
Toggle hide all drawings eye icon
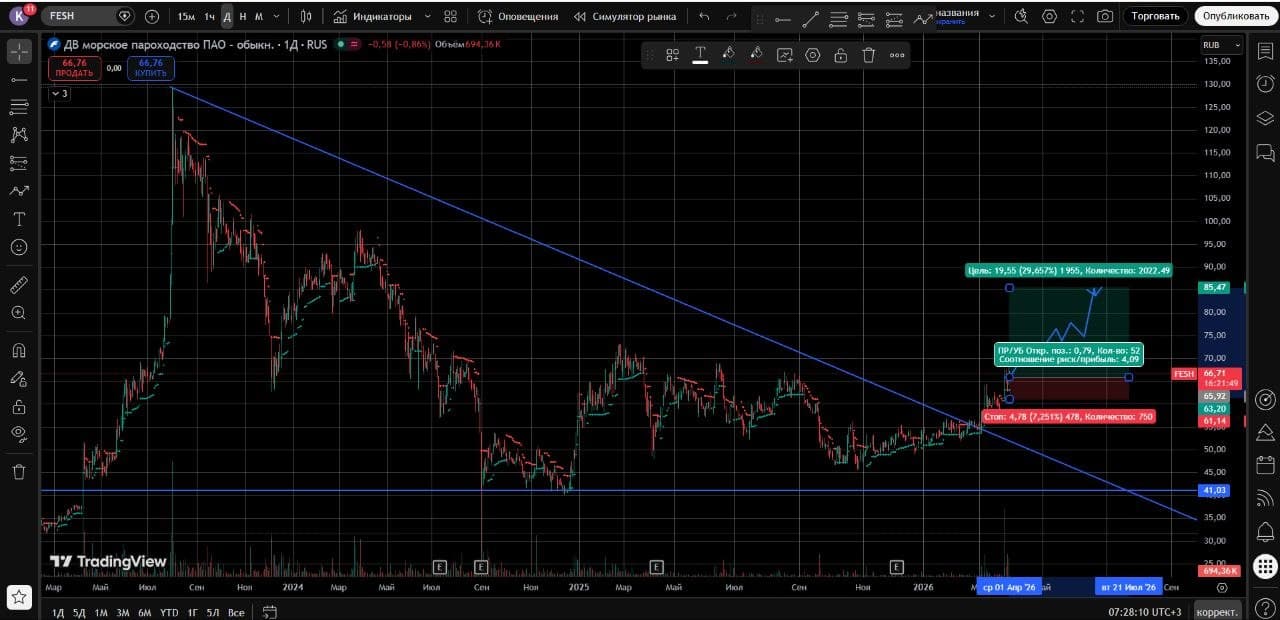(x=18, y=433)
